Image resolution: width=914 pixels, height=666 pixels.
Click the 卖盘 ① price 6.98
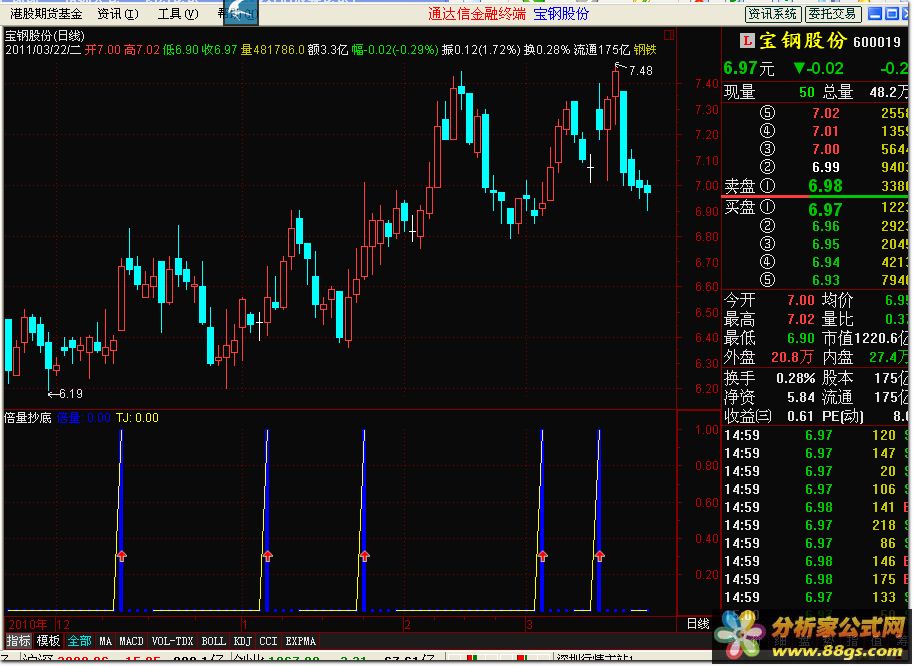(825, 186)
